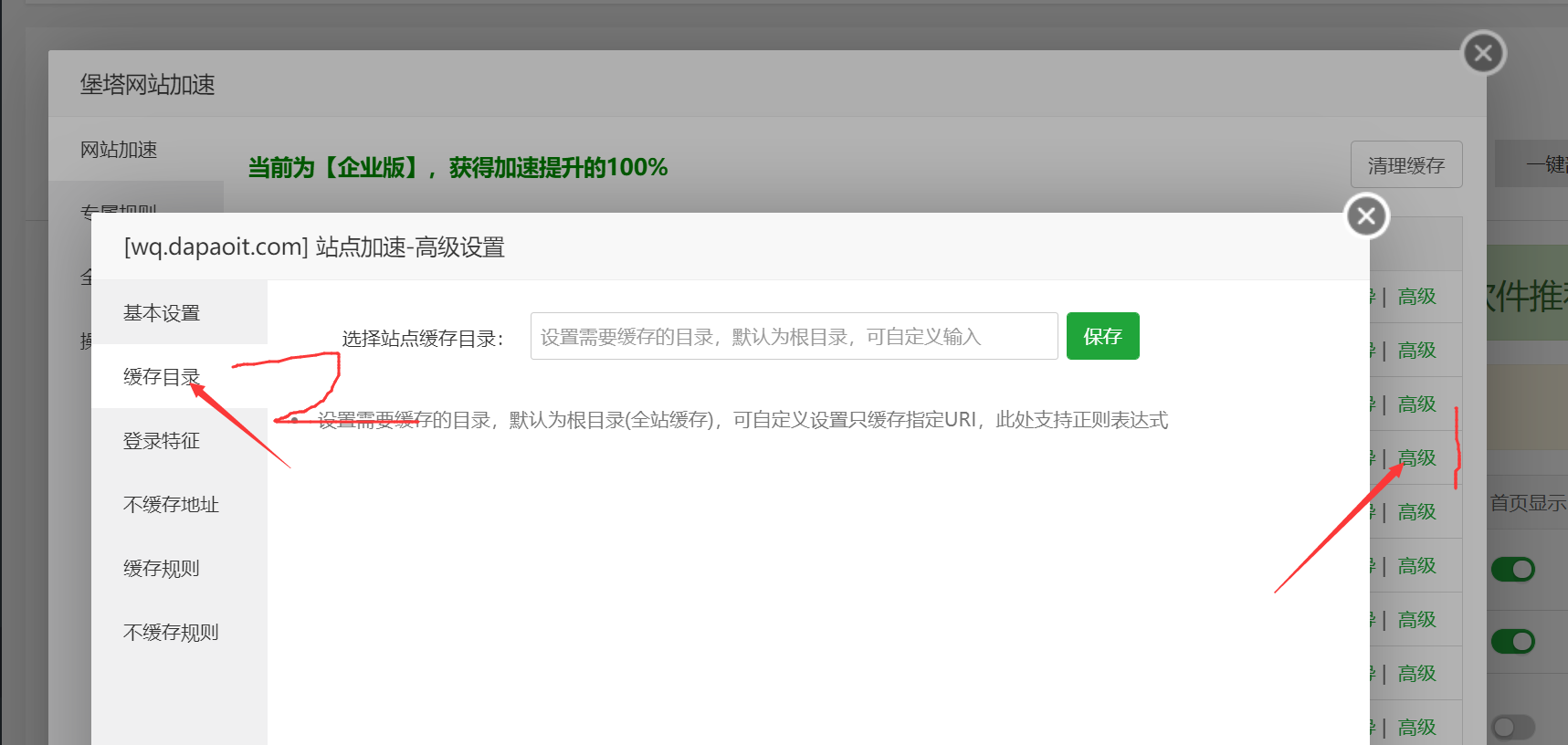Select the 缓存目录 tab

(x=179, y=376)
